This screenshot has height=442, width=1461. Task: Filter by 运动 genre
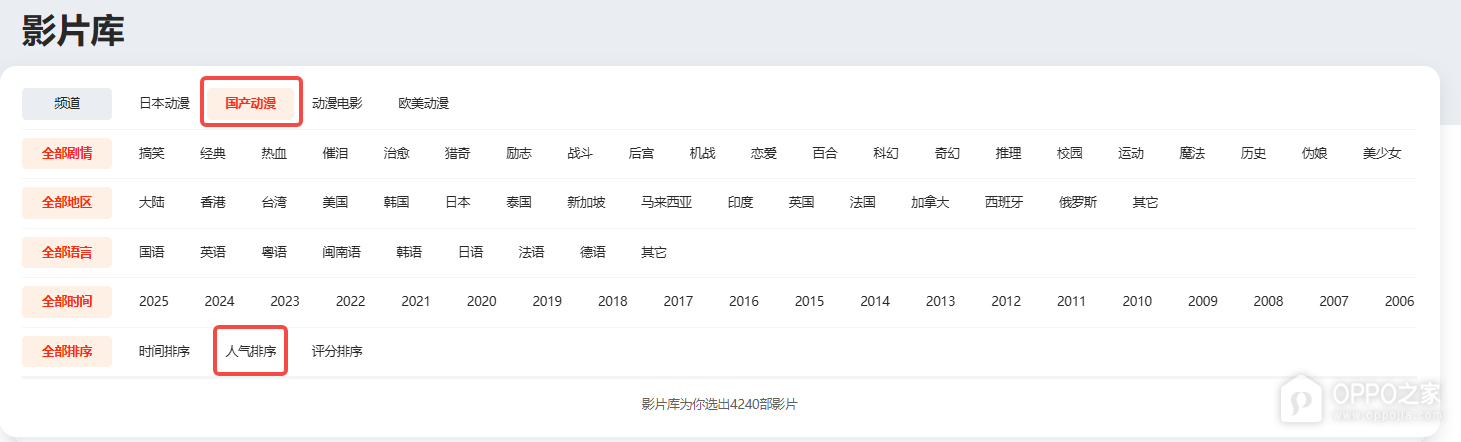tap(1131, 153)
